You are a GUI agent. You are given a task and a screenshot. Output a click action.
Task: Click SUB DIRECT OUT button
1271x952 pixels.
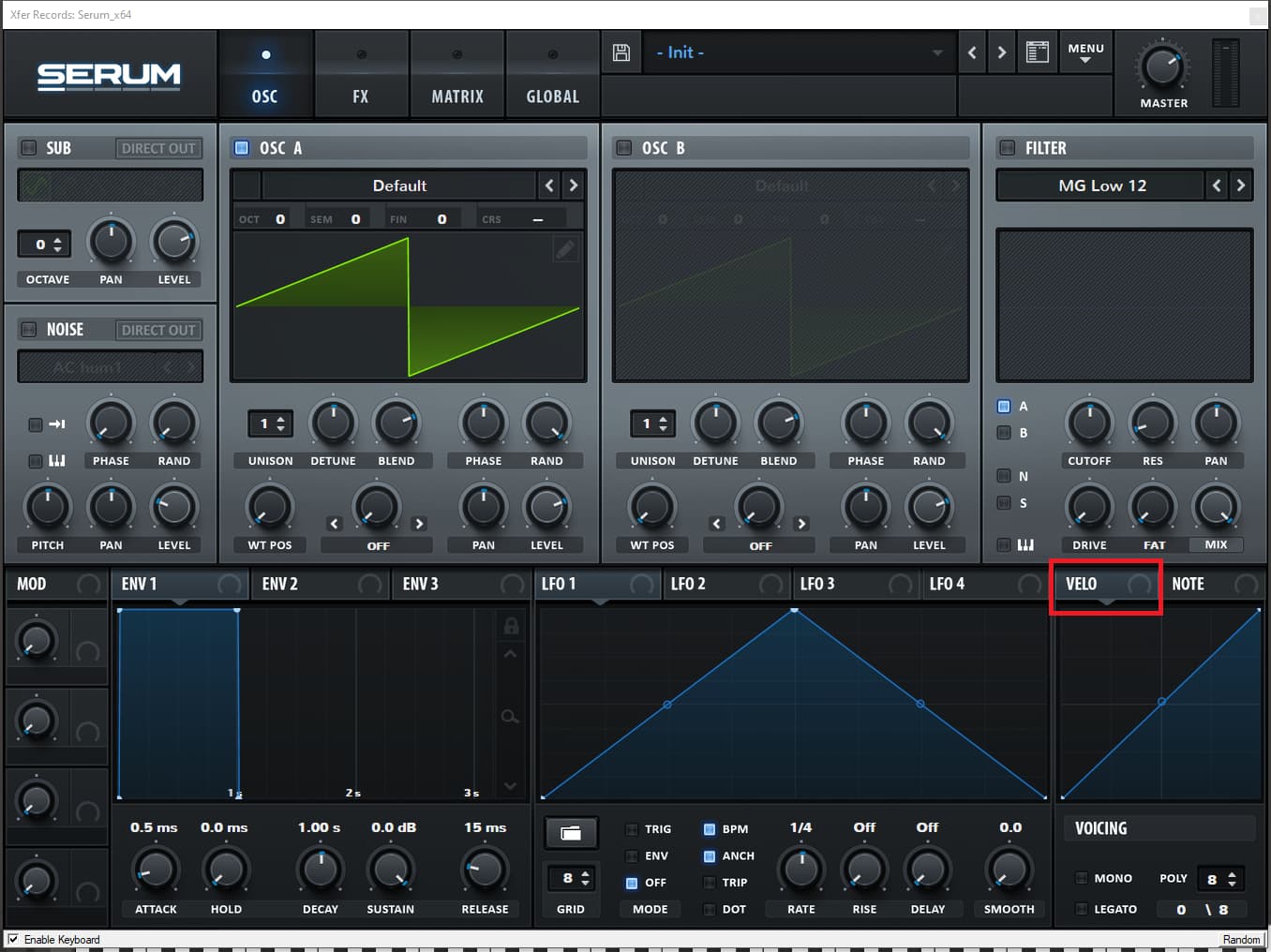158,148
